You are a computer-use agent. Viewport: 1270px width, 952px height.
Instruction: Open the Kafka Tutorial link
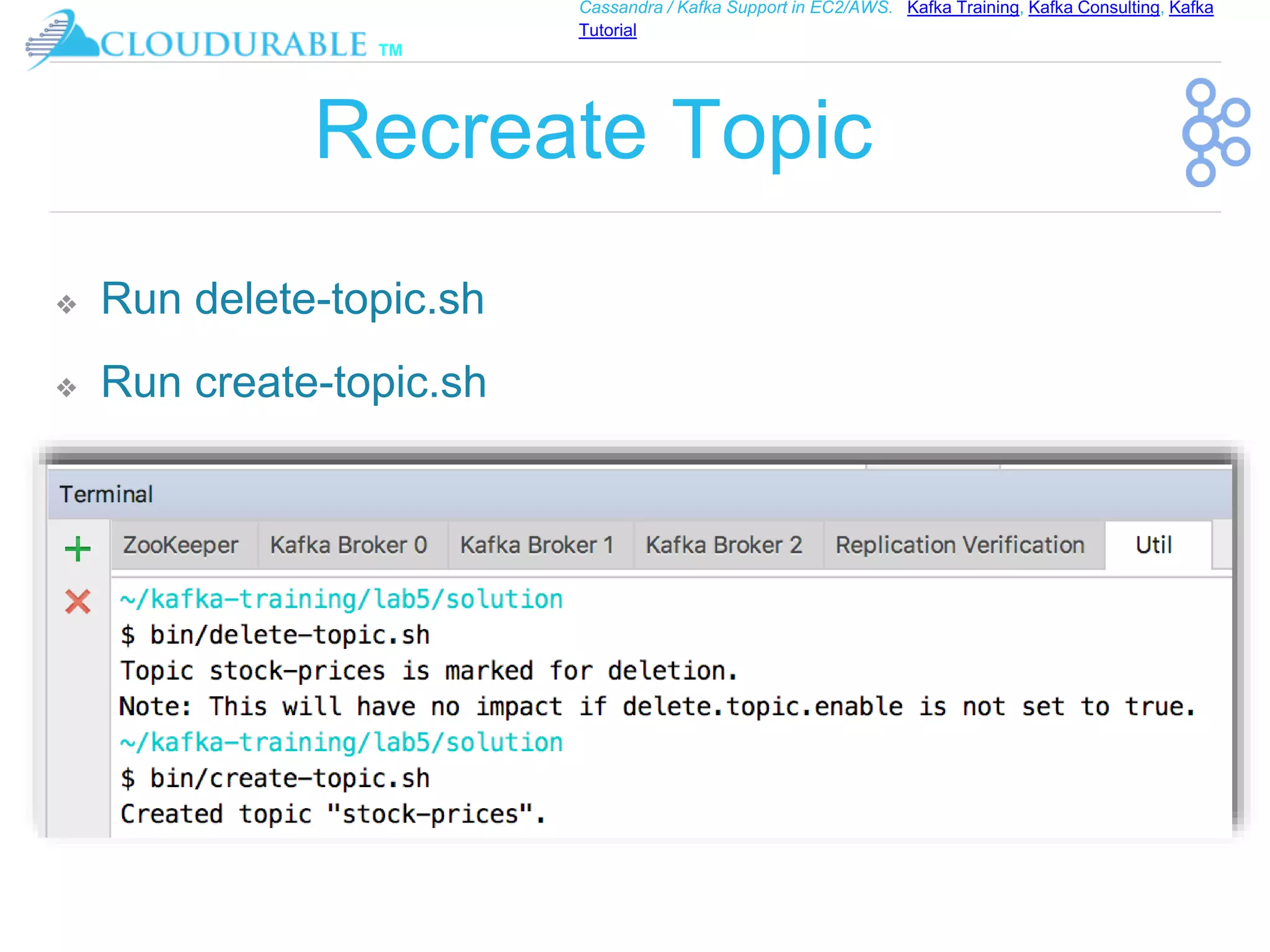click(x=607, y=30)
